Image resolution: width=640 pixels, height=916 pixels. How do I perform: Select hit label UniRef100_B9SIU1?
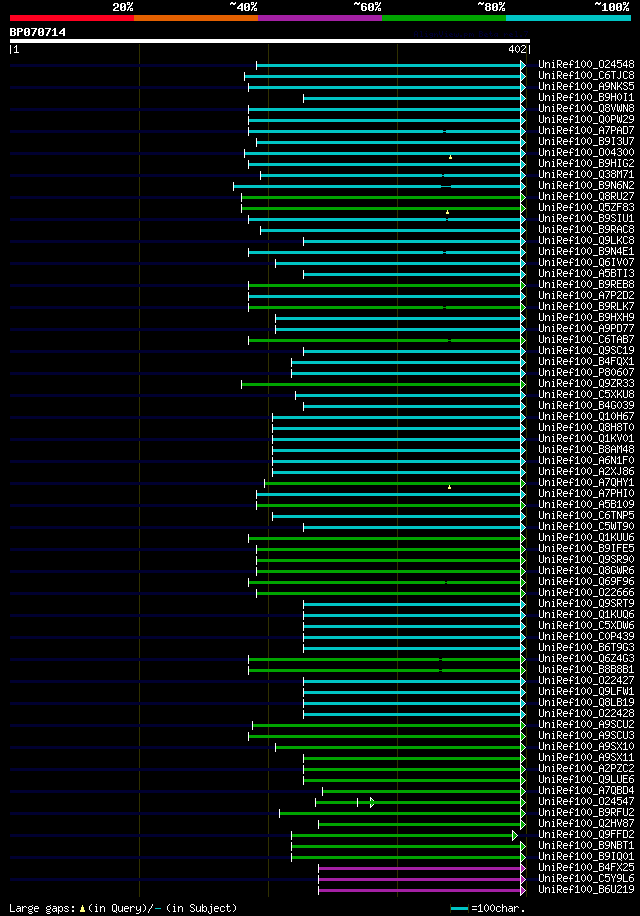[x=586, y=218]
